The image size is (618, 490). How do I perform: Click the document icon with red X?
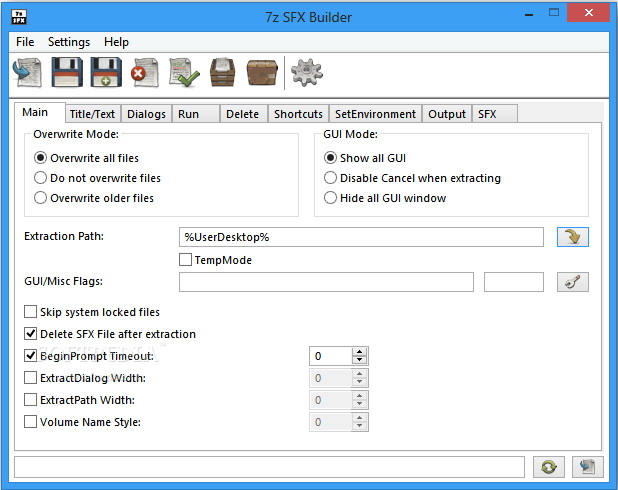(x=145, y=73)
